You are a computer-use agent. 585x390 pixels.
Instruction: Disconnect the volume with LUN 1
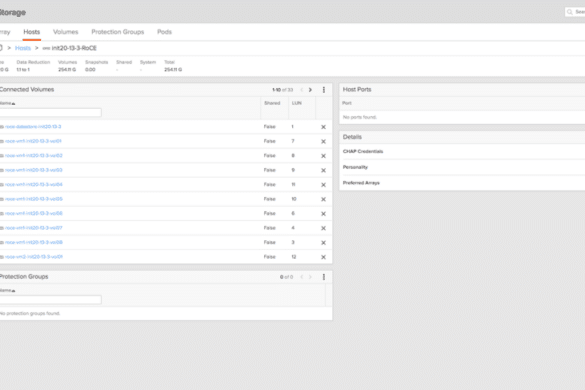[x=323, y=127]
